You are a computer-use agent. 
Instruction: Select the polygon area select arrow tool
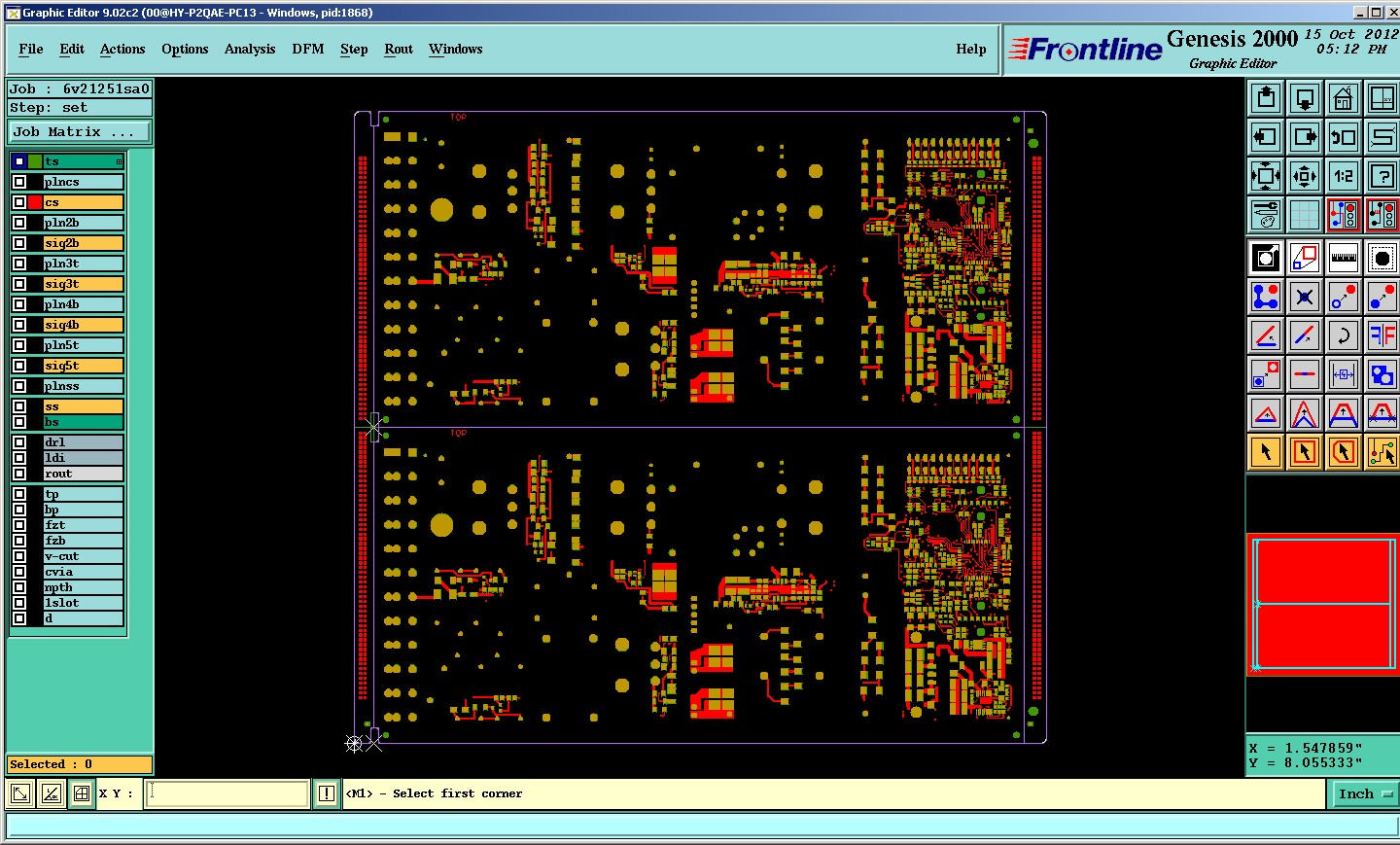(x=1344, y=452)
